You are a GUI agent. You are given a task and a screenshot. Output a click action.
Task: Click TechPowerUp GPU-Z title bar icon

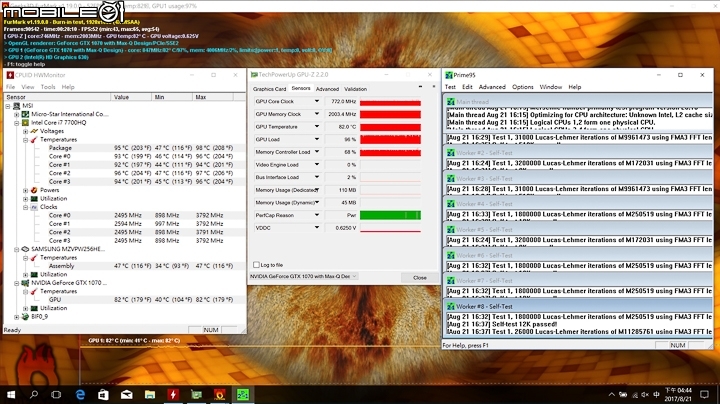[x=254, y=74]
